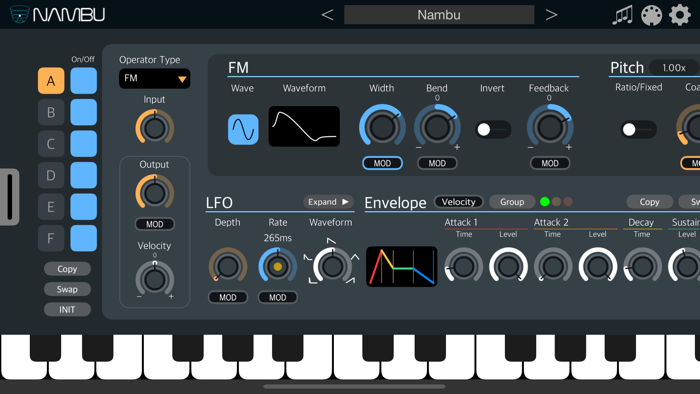Toggle operator C on/off
Viewport: 700px width, 394px height.
click(x=83, y=144)
